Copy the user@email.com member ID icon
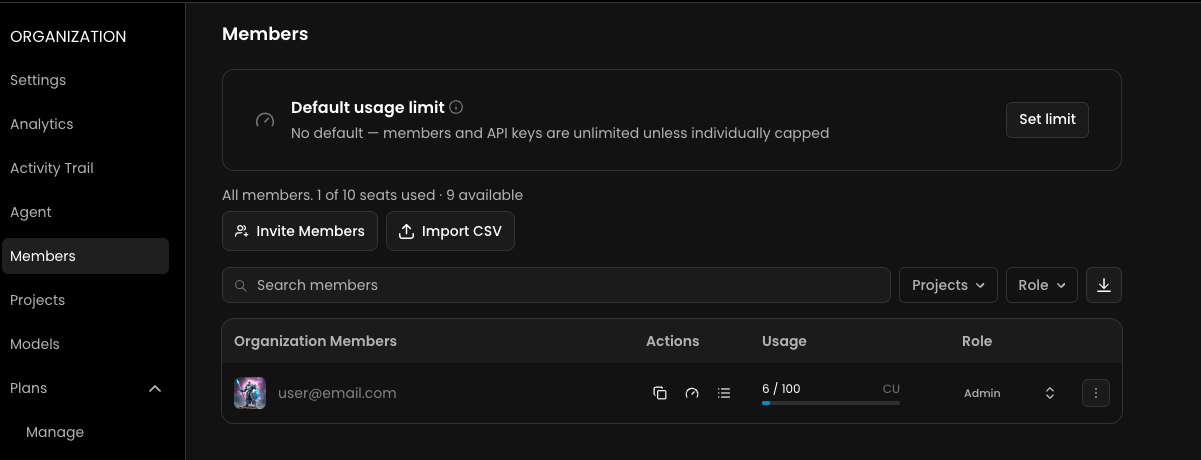This screenshot has width=1201, height=460. click(660, 393)
